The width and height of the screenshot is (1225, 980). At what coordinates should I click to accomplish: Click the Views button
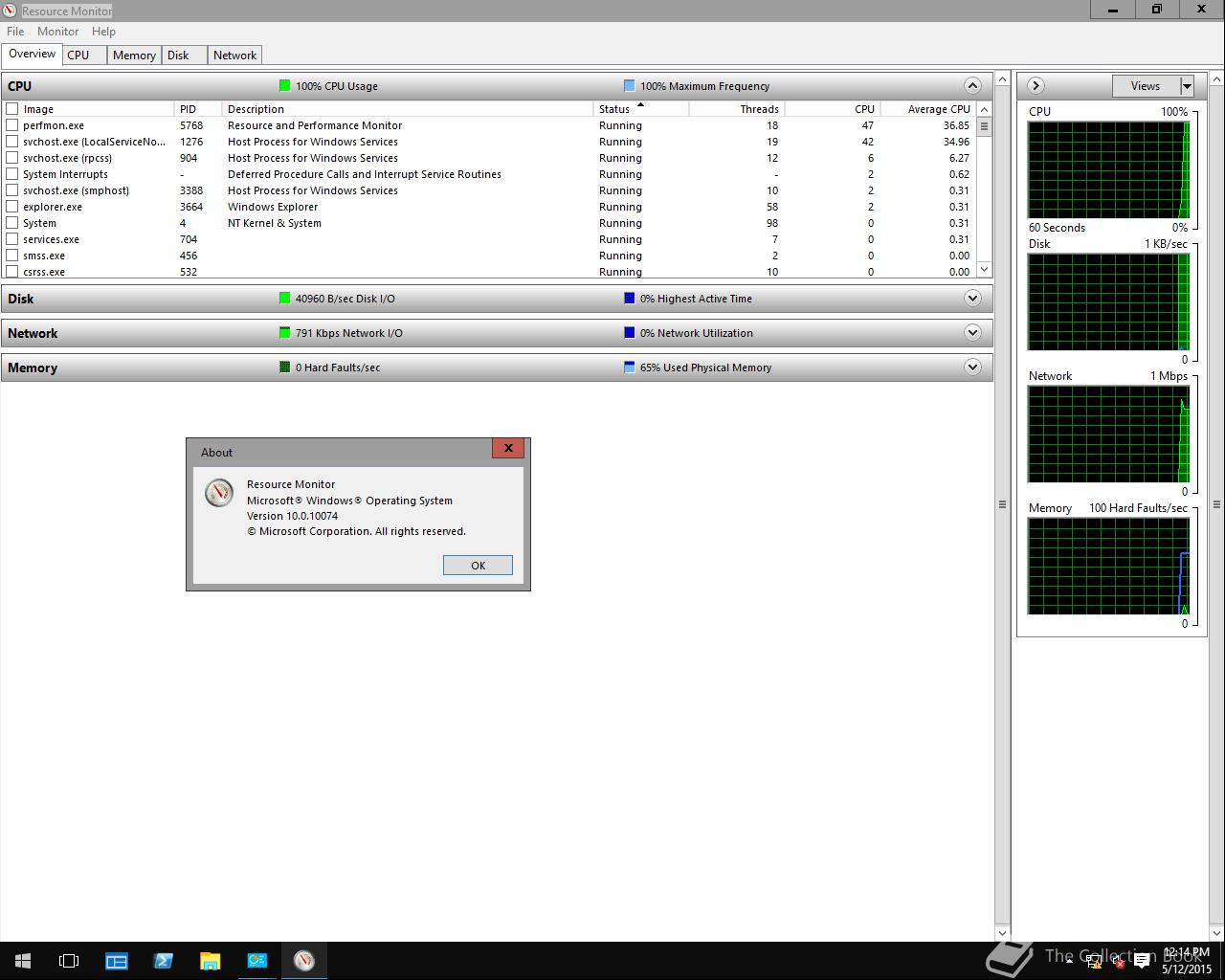click(1146, 86)
